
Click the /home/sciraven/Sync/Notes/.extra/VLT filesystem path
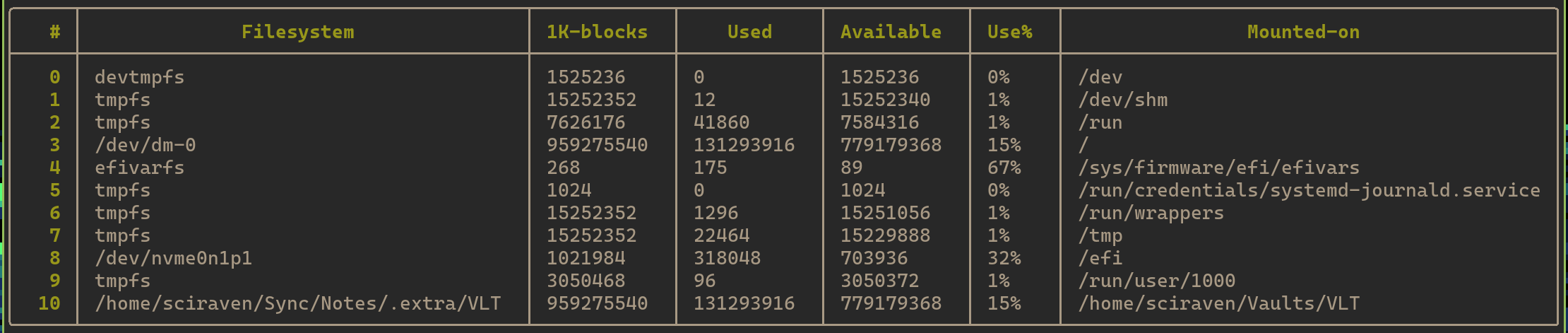pos(297,303)
